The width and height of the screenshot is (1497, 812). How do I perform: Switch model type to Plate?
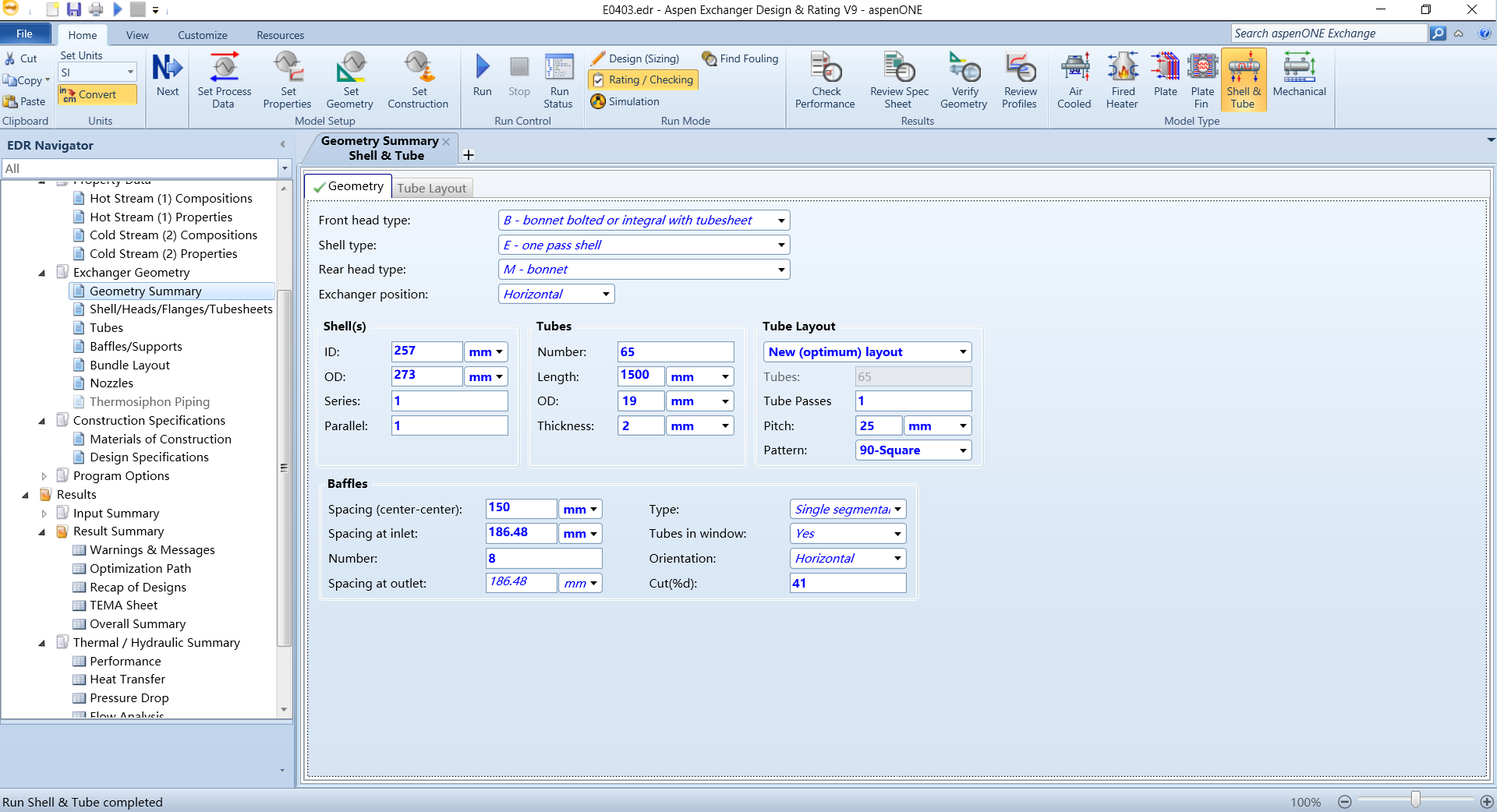pos(1166,76)
